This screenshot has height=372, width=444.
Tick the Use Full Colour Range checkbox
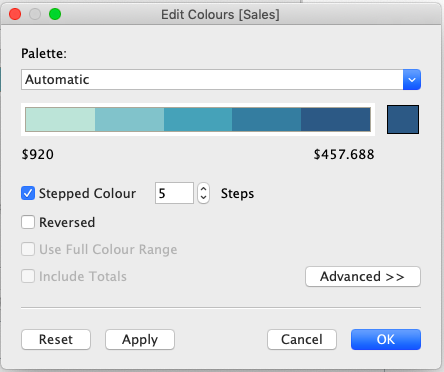pyautogui.click(x=28, y=249)
